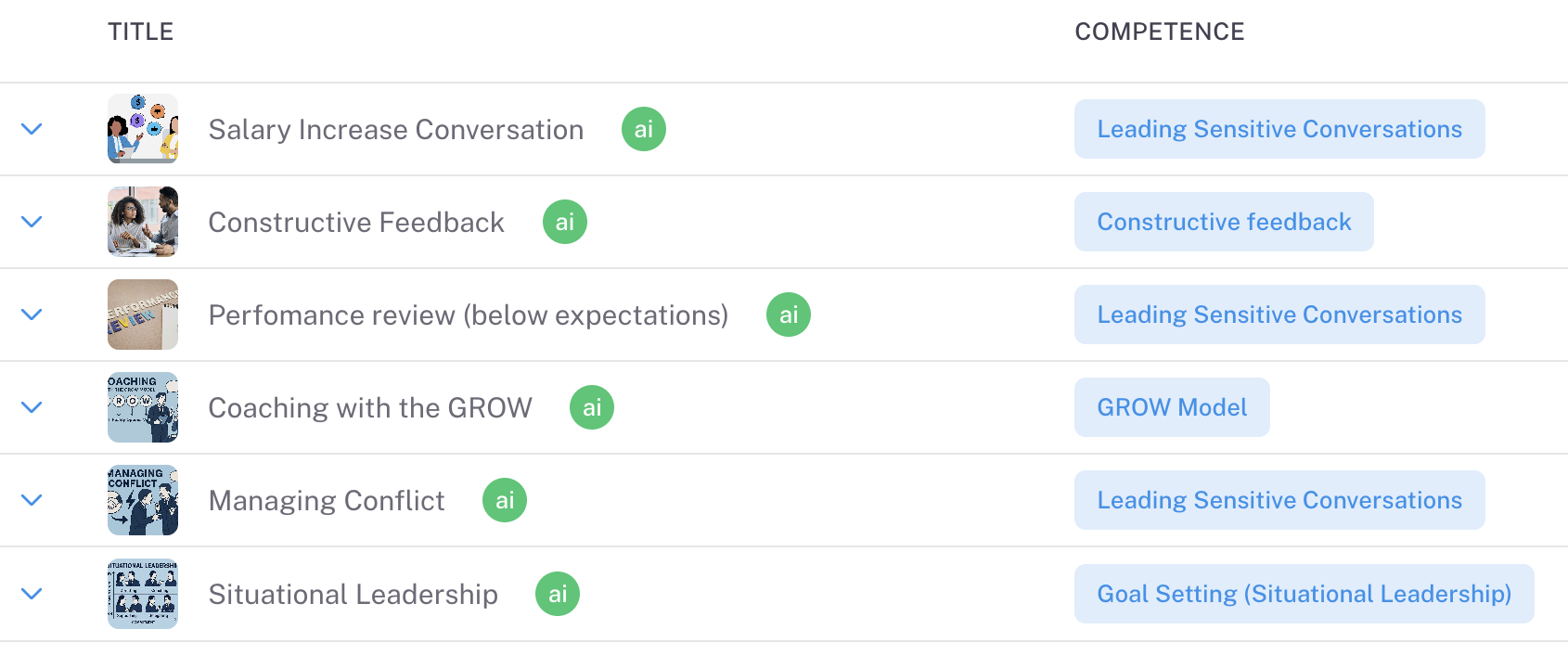
Task: Click the Goal Setting (Situational Leadership) tag
Action: click(1304, 594)
